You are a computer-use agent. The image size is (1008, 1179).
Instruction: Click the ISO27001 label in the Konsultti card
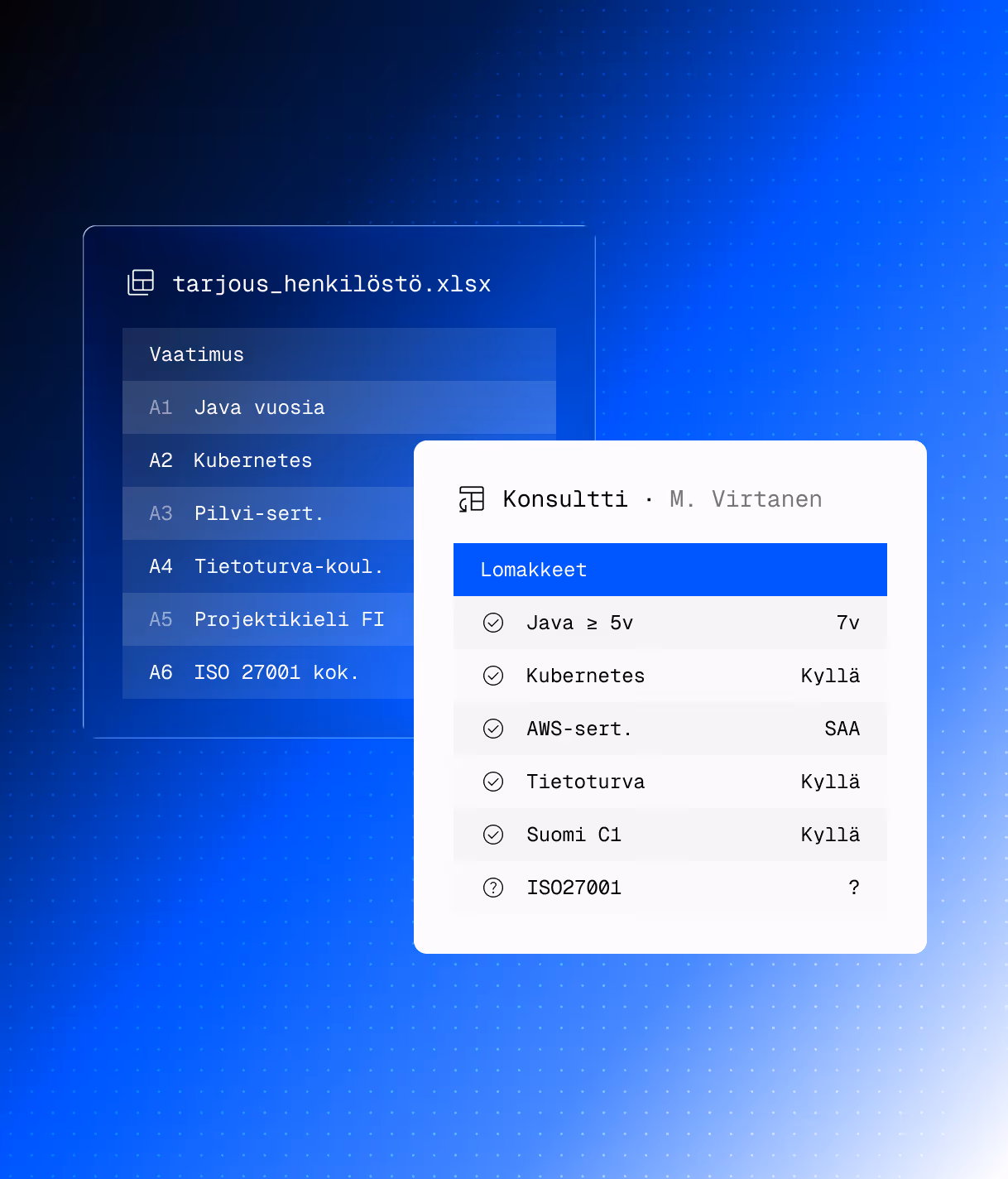point(574,888)
